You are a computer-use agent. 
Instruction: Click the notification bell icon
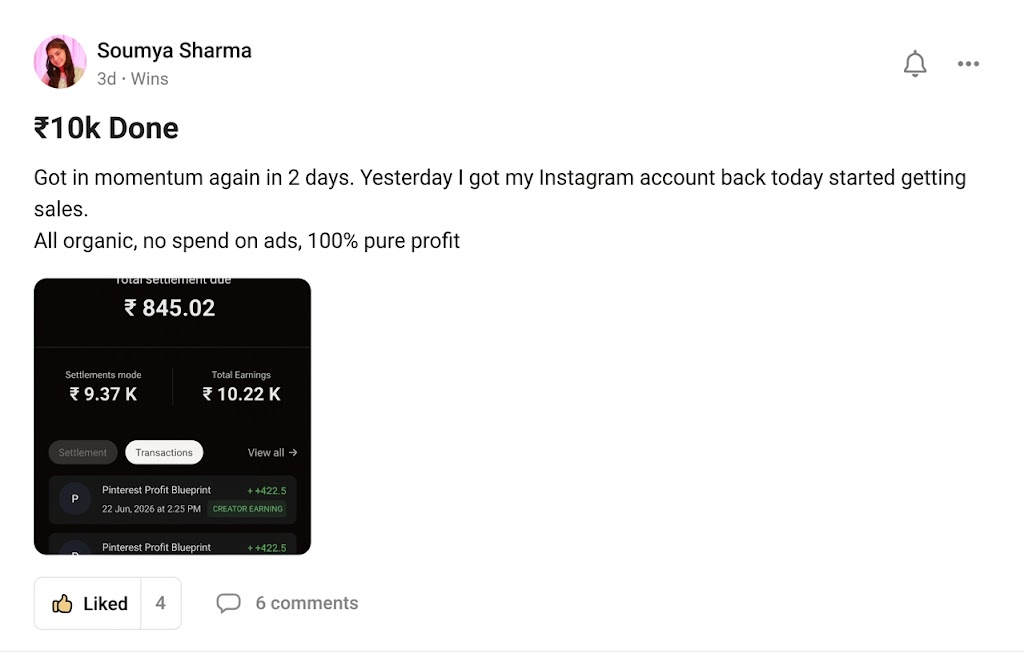tap(914, 63)
